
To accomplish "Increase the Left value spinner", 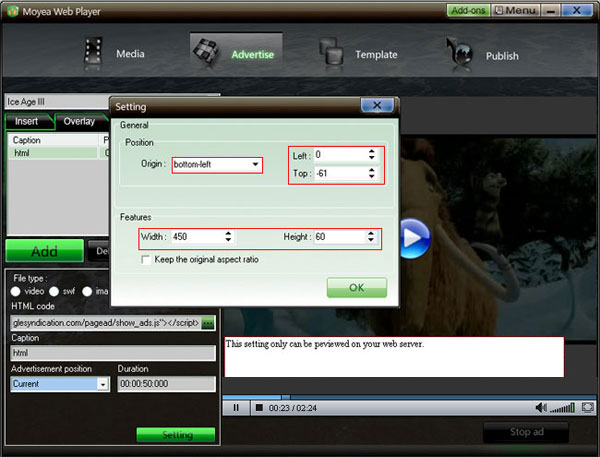I will tap(372, 152).
